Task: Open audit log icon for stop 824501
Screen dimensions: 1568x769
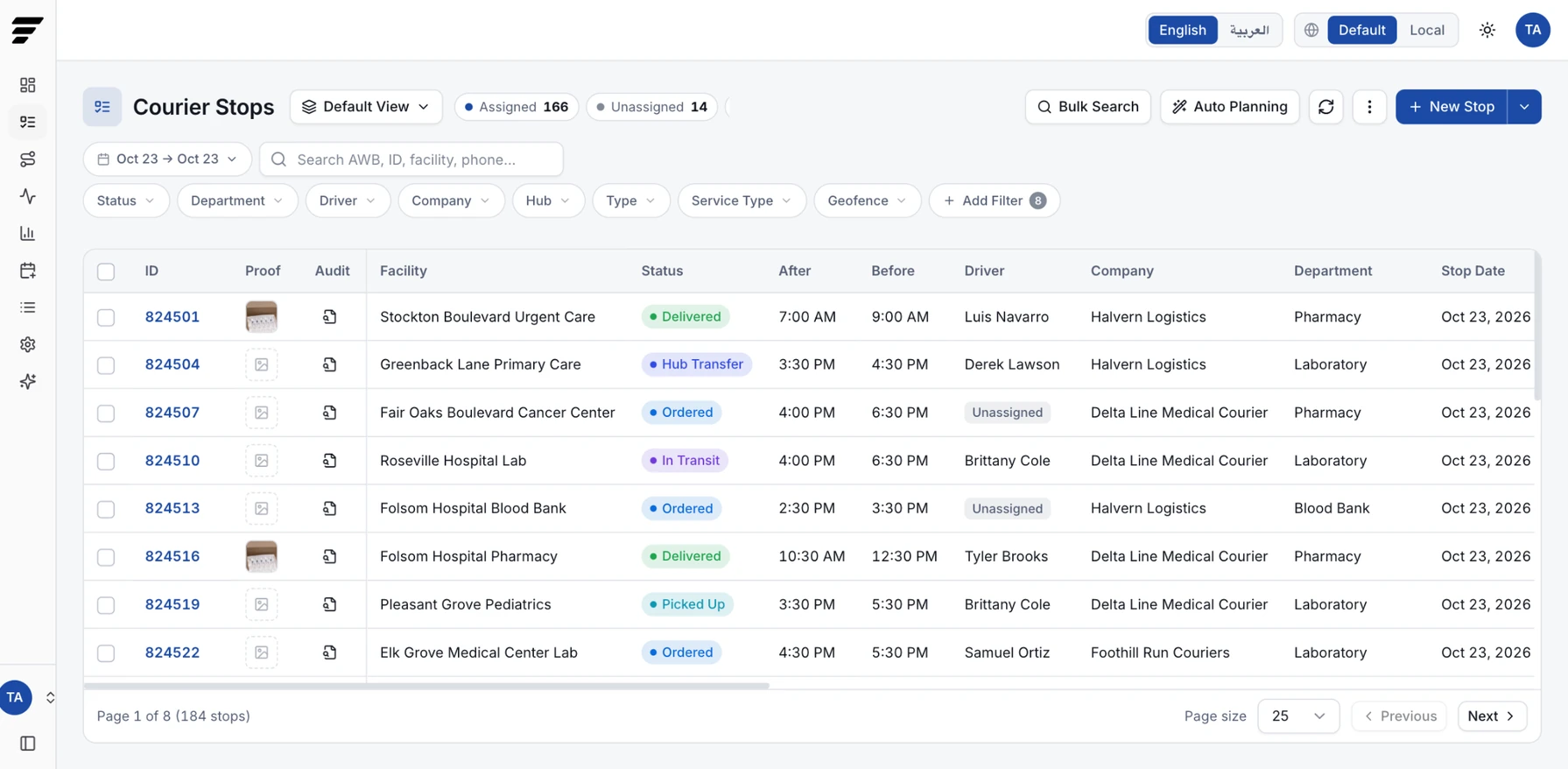Action: coord(330,317)
